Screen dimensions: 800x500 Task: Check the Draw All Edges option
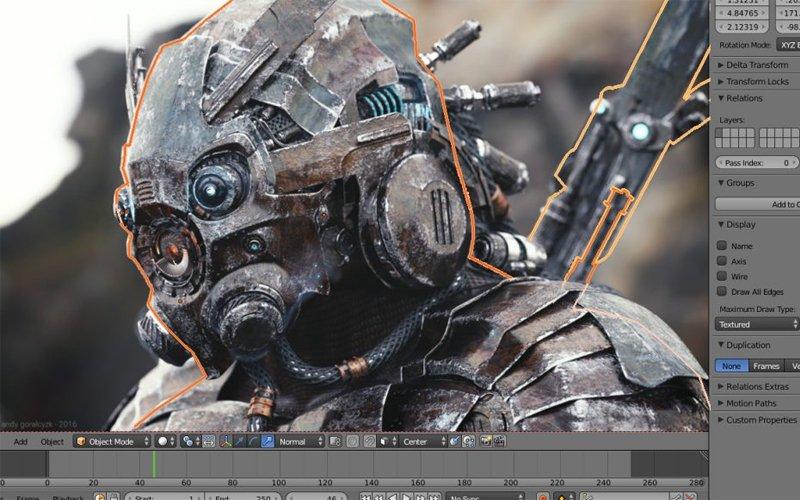722,291
